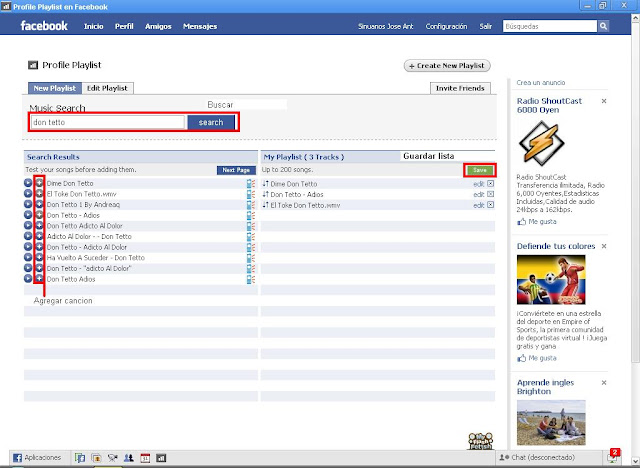Click friends silhouettes icon in bottom bar
Image resolution: width=640 pixels, height=468 pixels.
click(129, 458)
